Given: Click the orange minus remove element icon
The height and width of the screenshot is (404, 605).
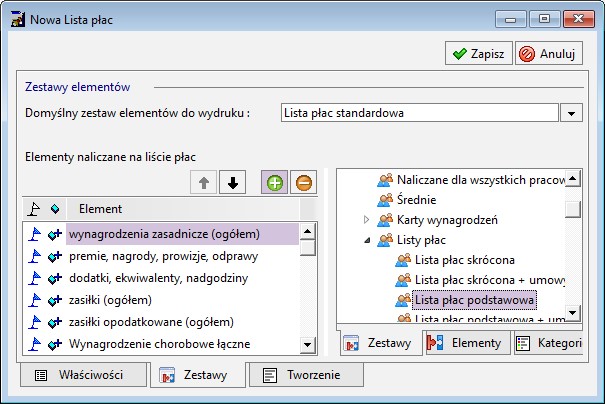Looking at the screenshot, I should [x=303, y=182].
